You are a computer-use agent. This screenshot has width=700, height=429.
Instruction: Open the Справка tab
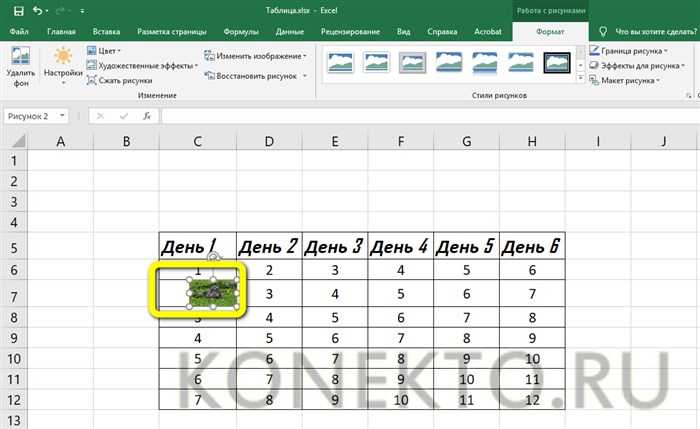[442, 32]
